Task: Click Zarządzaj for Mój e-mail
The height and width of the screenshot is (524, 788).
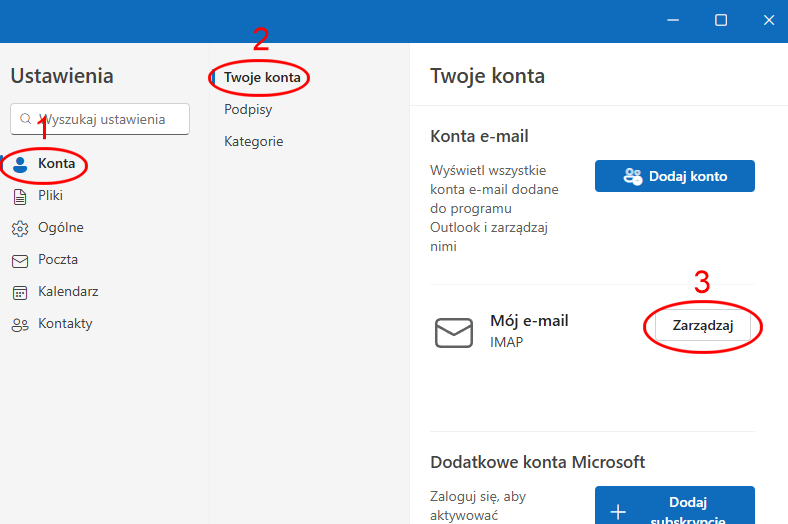Action: click(x=703, y=326)
